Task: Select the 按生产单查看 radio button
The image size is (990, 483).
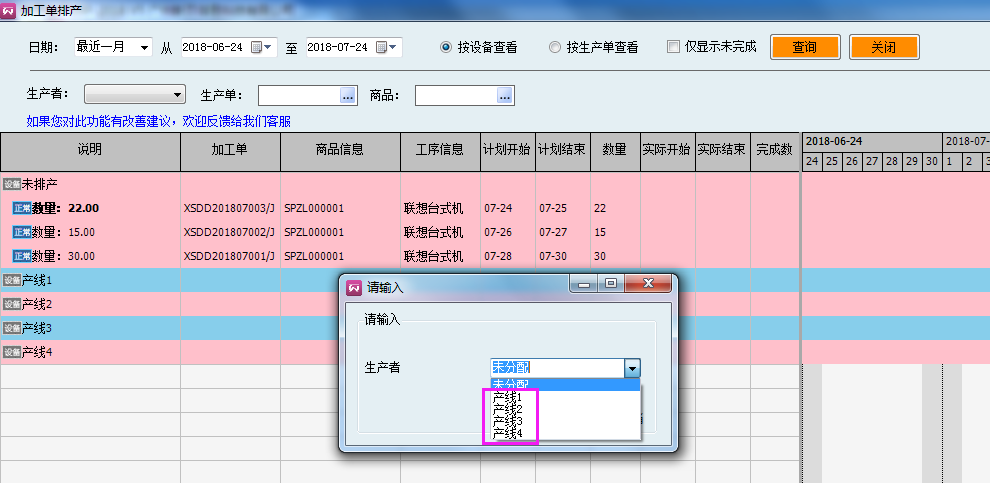Action: (555, 47)
